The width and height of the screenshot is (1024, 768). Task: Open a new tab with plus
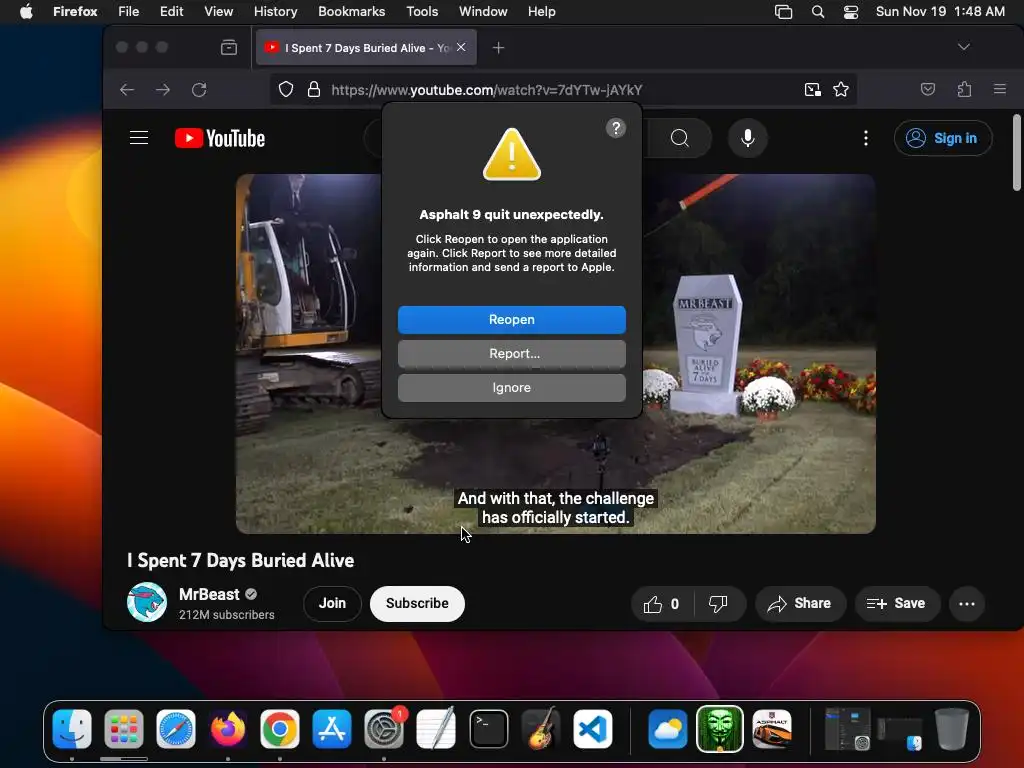pyautogui.click(x=498, y=48)
